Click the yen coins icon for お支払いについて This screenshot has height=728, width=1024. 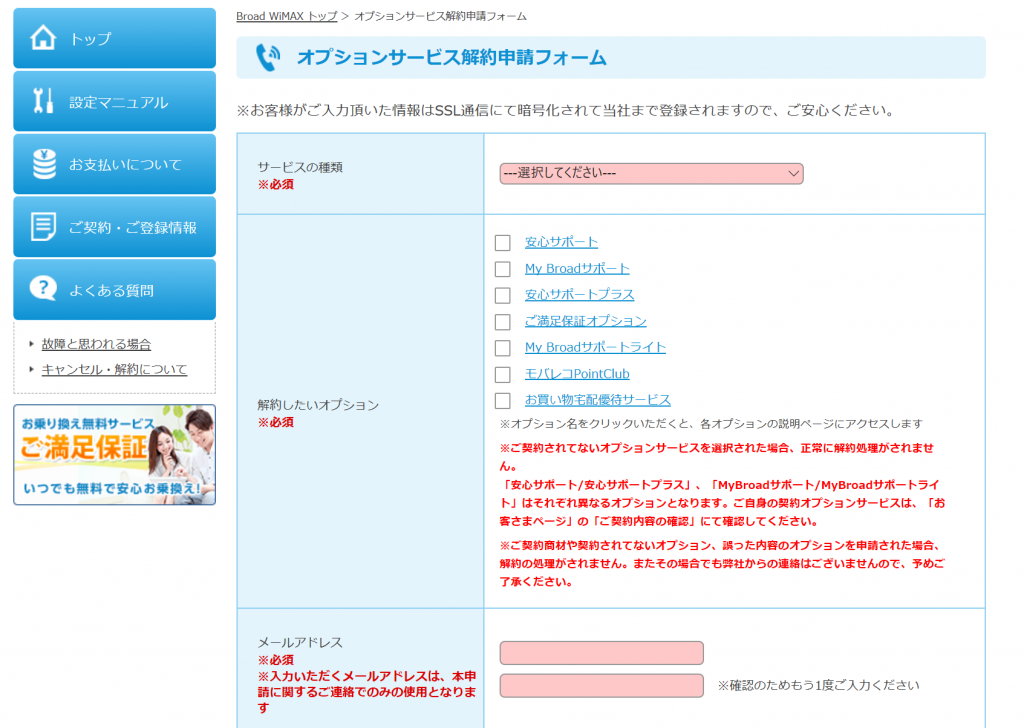[x=44, y=164]
